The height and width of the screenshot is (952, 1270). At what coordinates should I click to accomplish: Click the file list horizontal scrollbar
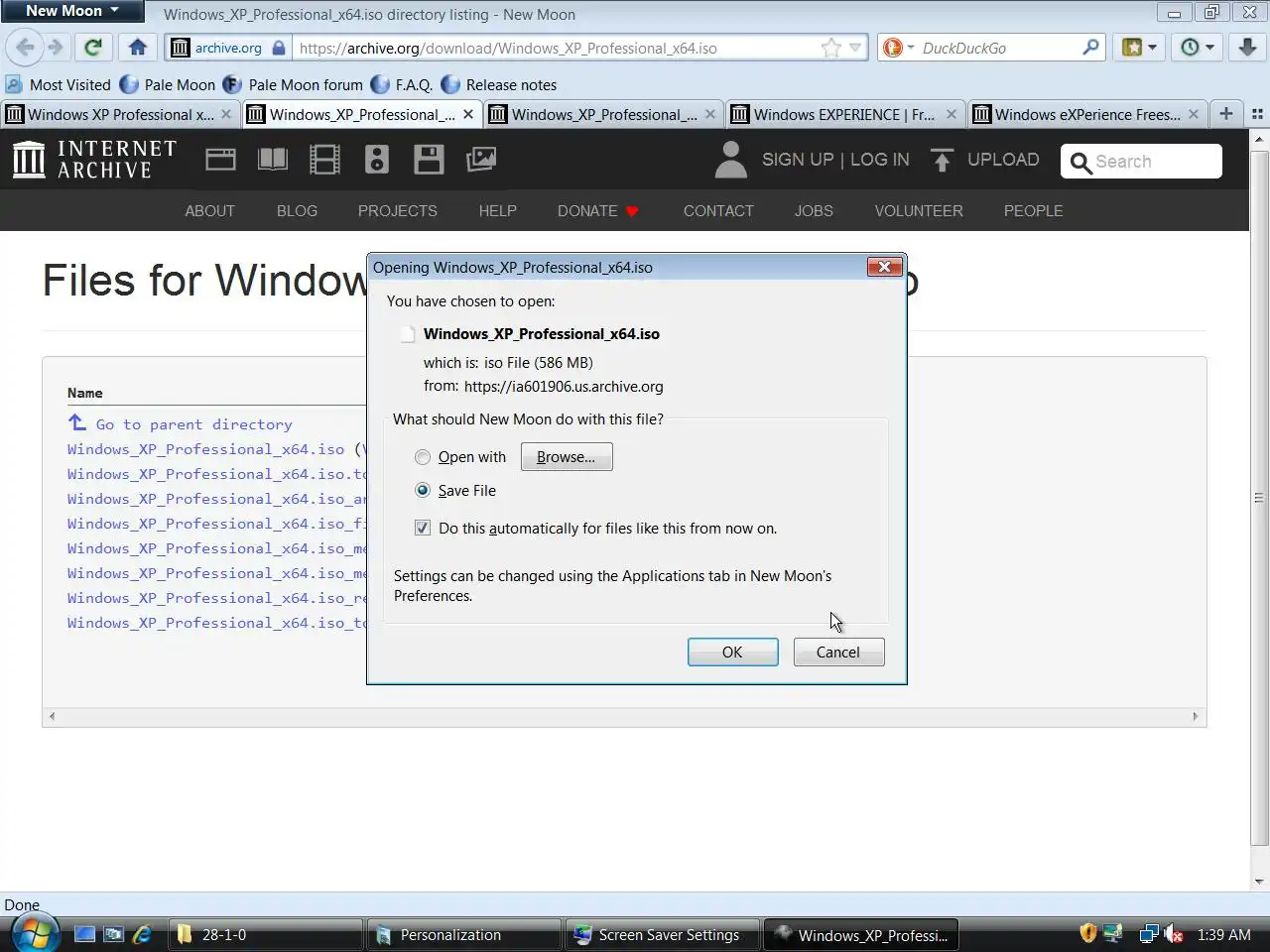click(624, 716)
